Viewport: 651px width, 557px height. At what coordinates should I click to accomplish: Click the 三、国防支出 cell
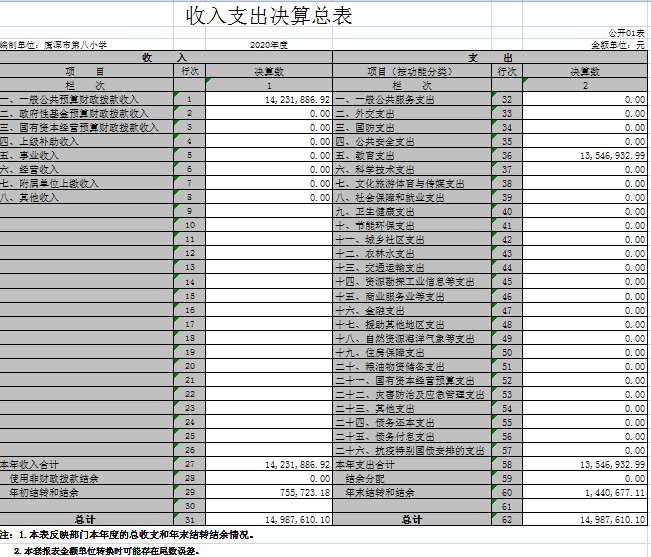pyautogui.click(x=412, y=127)
